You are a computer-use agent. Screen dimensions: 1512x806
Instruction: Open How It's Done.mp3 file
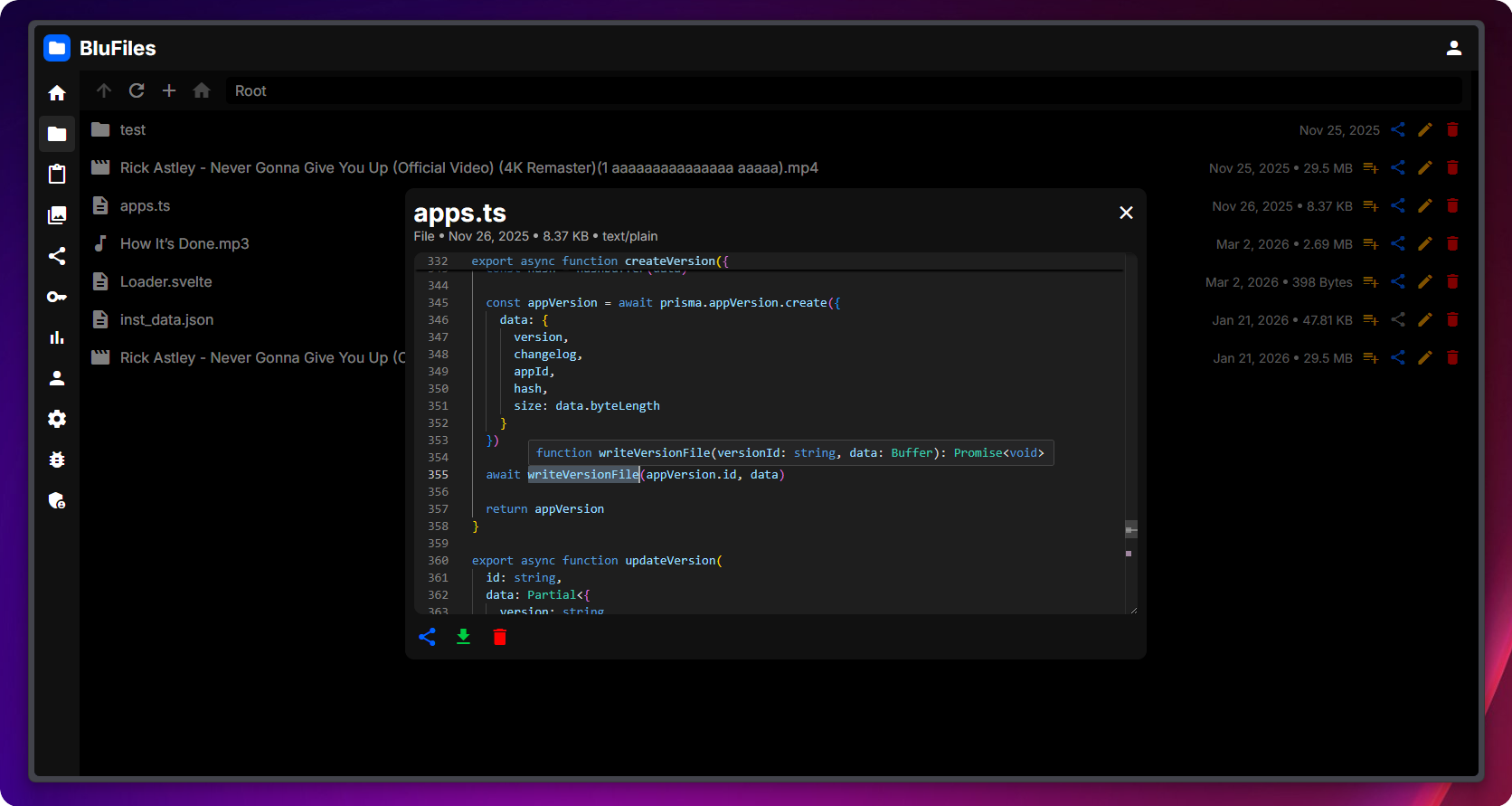[x=184, y=244]
